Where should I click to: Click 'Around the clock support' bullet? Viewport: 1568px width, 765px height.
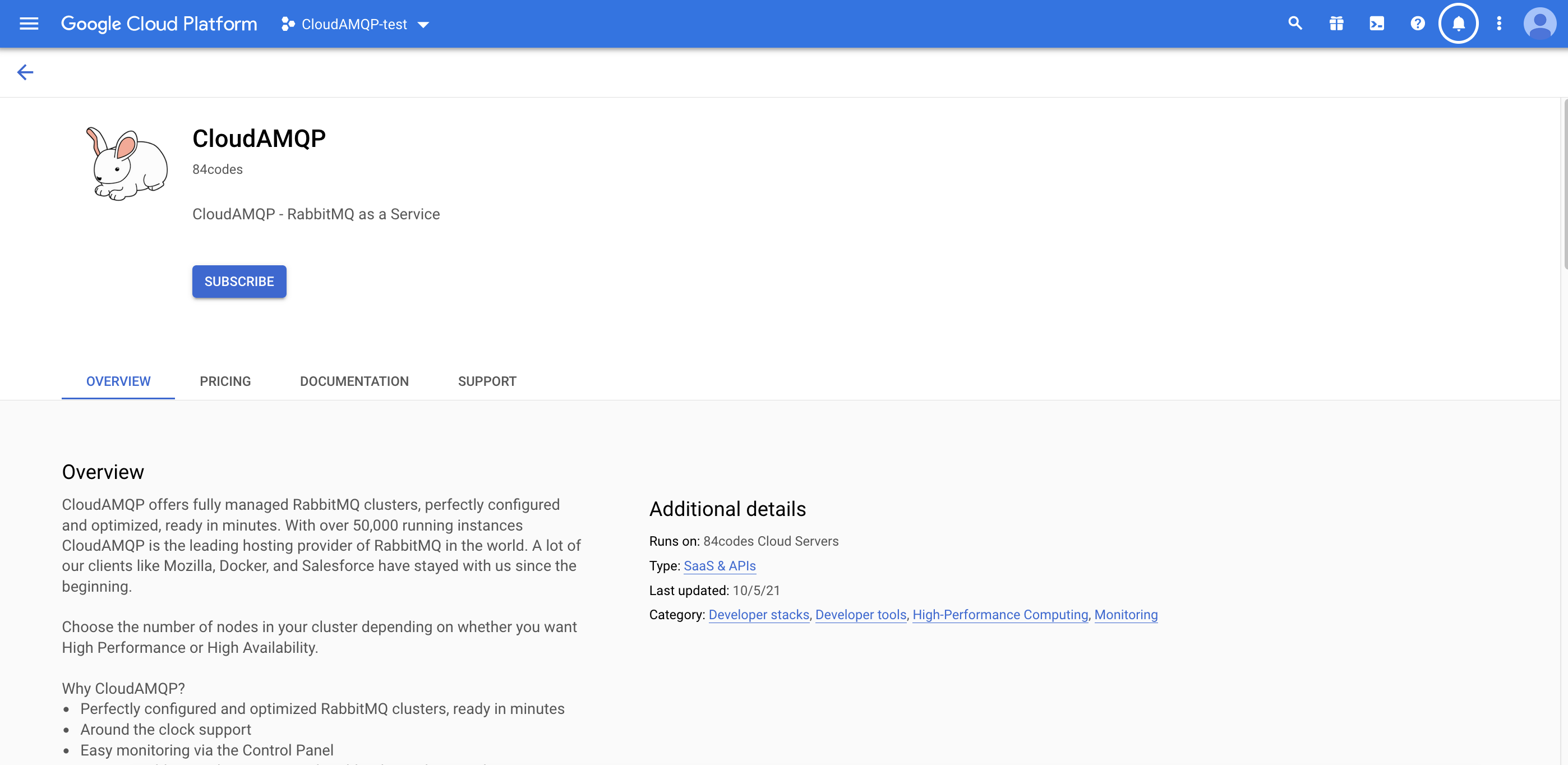pyautogui.click(x=165, y=730)
